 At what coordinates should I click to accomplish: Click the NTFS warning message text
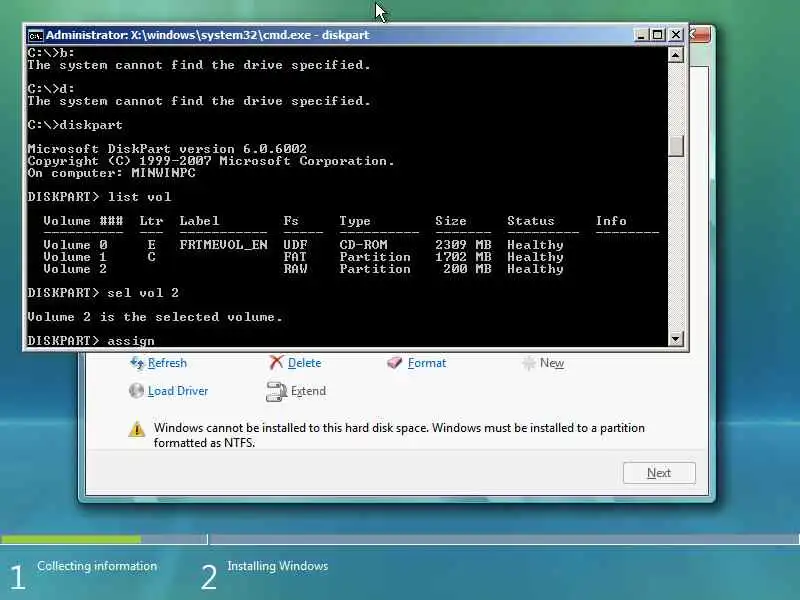click(x=399, y=435)
